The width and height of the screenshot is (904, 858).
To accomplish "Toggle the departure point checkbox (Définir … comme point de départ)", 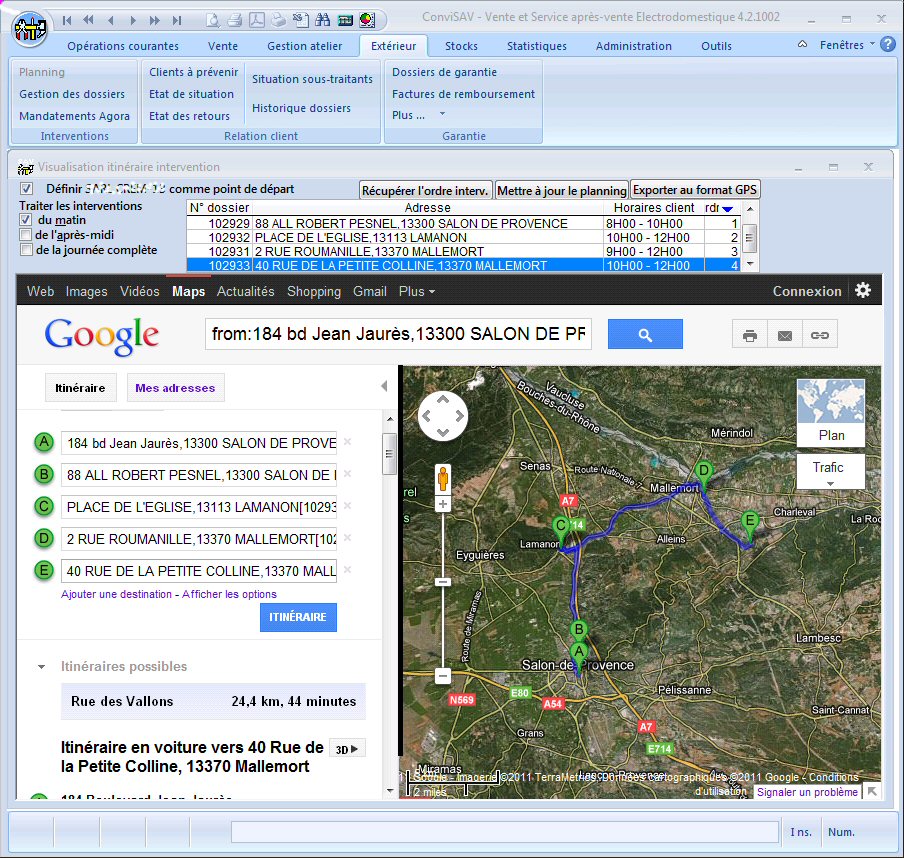I will [27, 189].
